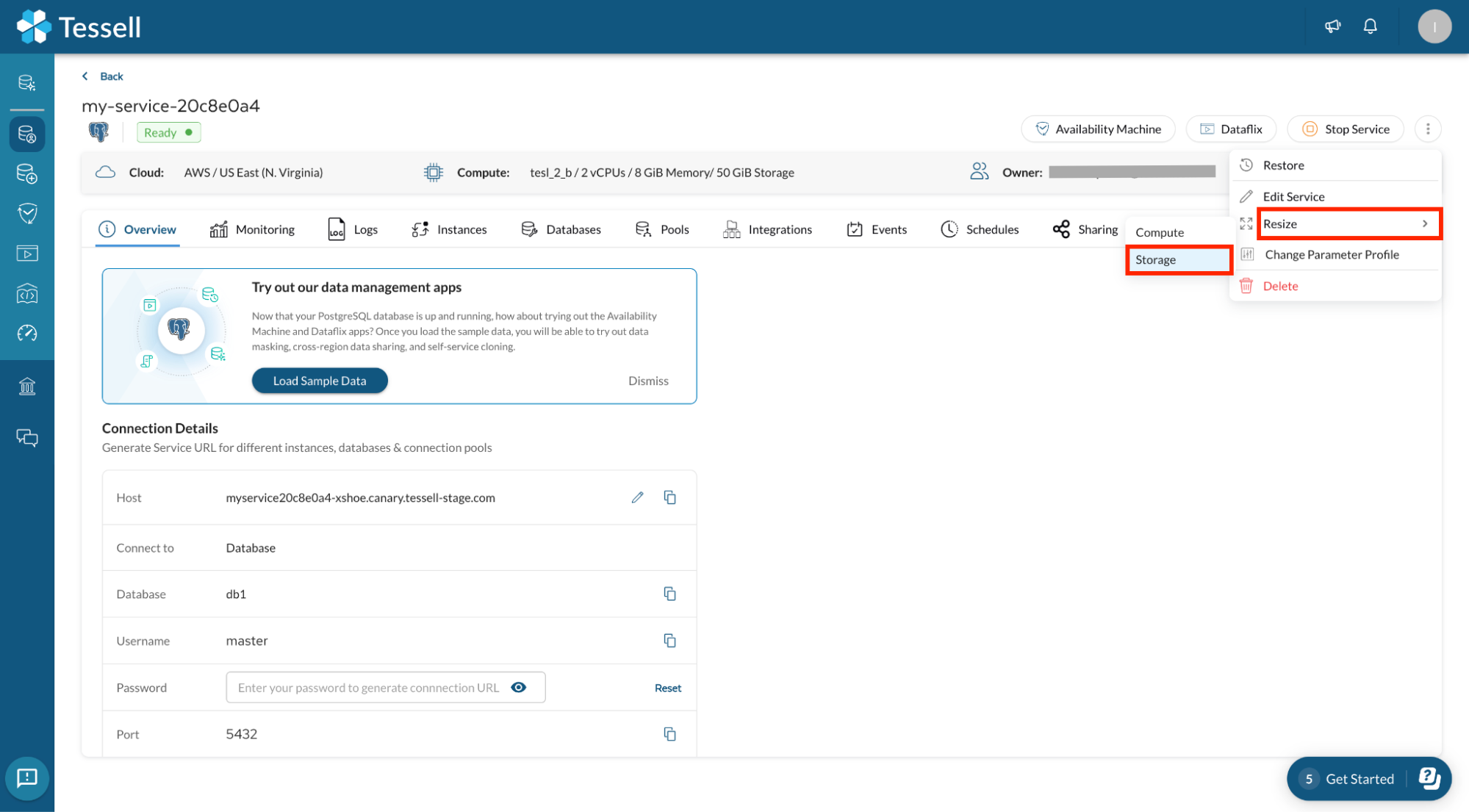Select Storage in the Resize submenu
1469x812 pixels.
coord(1178,260)
